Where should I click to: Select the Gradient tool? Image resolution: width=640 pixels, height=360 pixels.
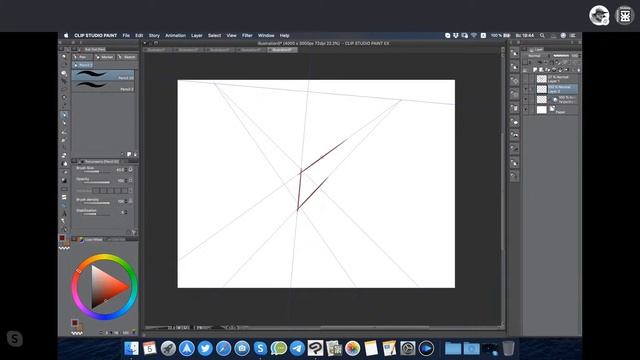click(x=64, y=180)
